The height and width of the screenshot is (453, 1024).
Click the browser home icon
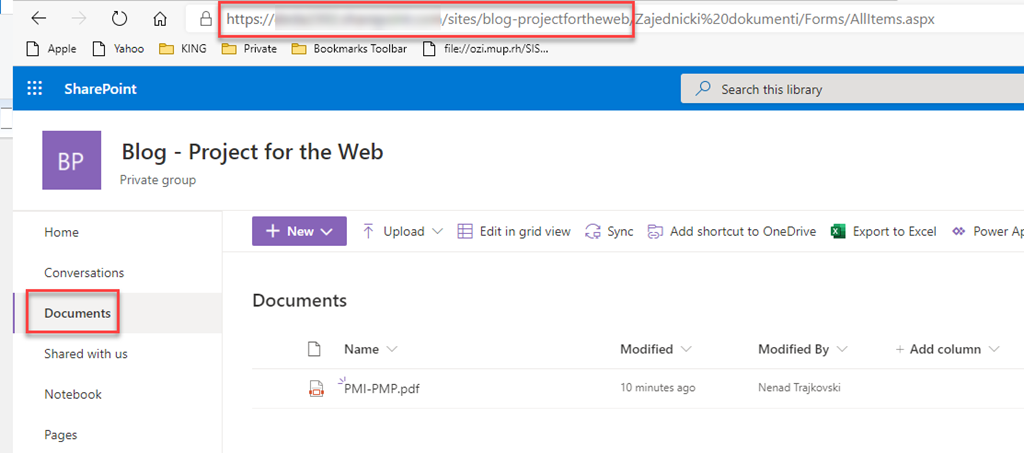pyautogui.click(x=160, y=19)
